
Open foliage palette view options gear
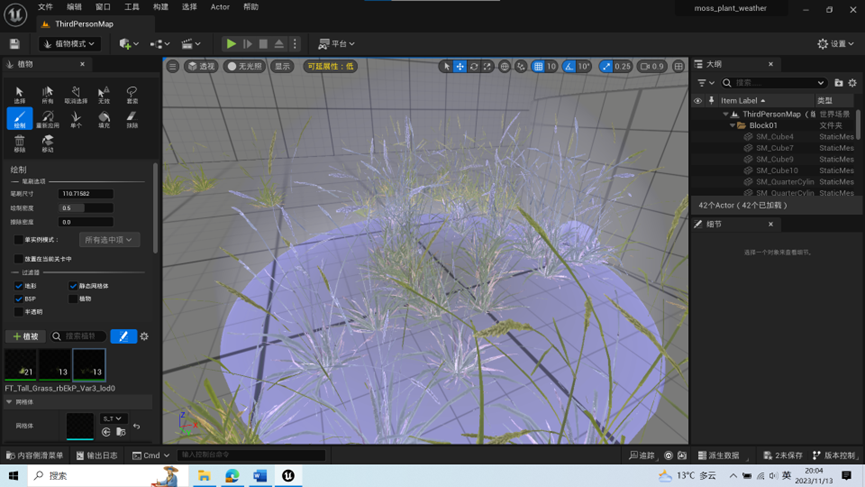(144, 336)
